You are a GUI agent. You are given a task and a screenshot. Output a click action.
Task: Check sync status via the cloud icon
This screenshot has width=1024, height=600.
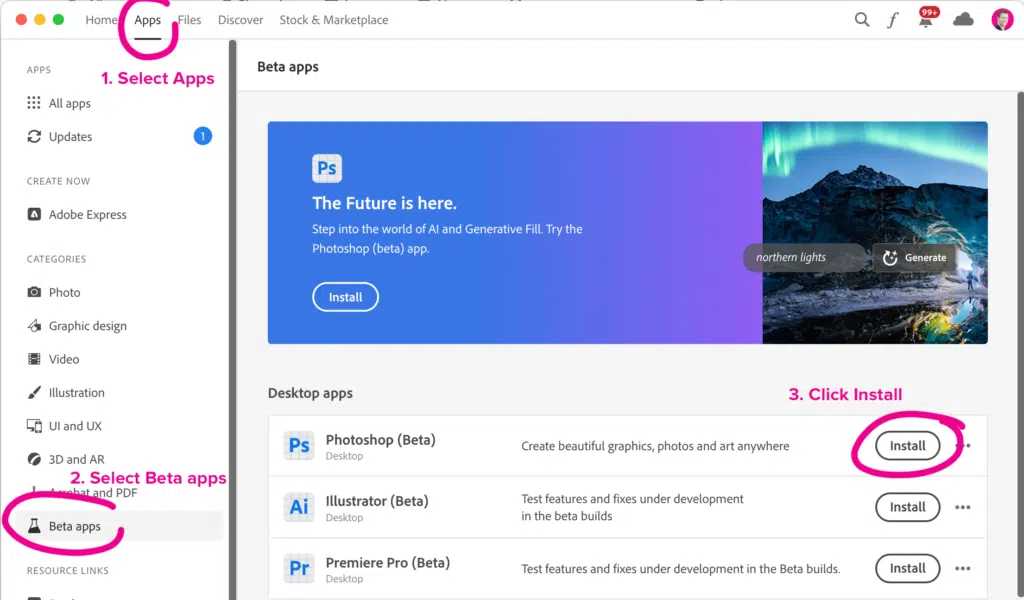962,19
